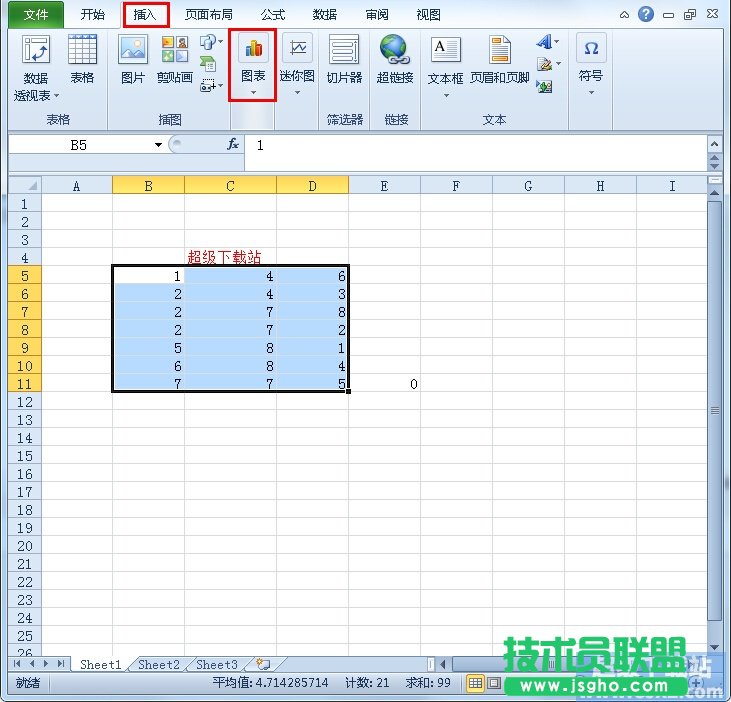Switch to Normal view in status bar

point(475,683)
